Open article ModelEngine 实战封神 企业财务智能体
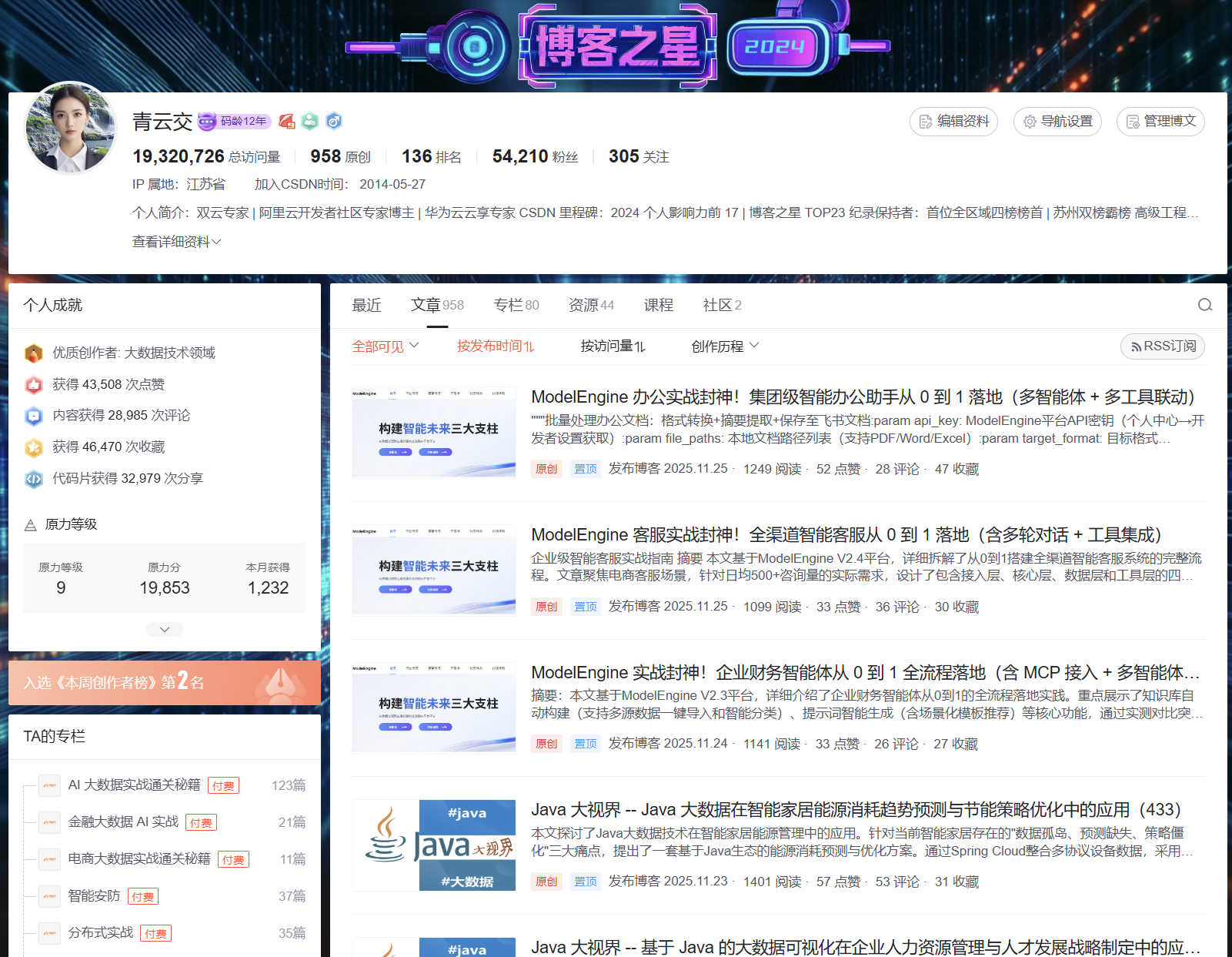The image size is (1232, 957). (866, 673)
